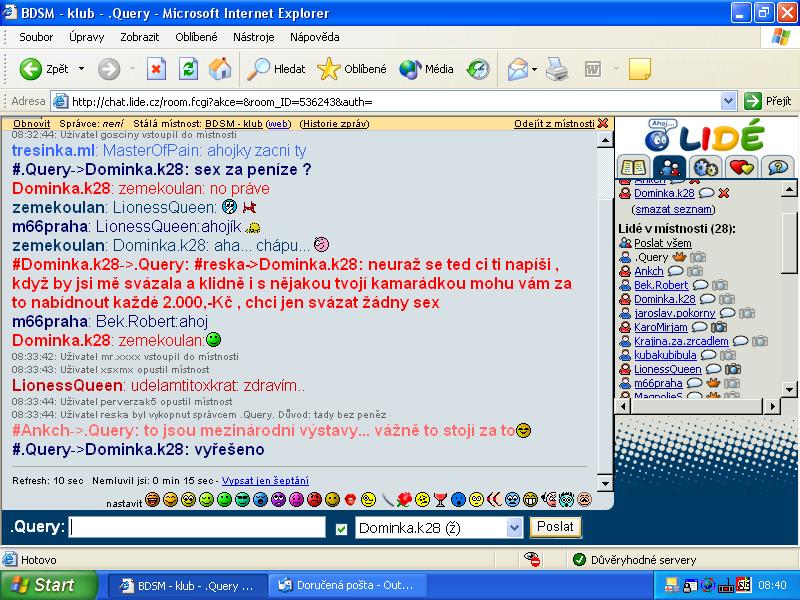800x600 pixels.
Task: Open the question-mark help tab
Action: (x=778, y=166)
